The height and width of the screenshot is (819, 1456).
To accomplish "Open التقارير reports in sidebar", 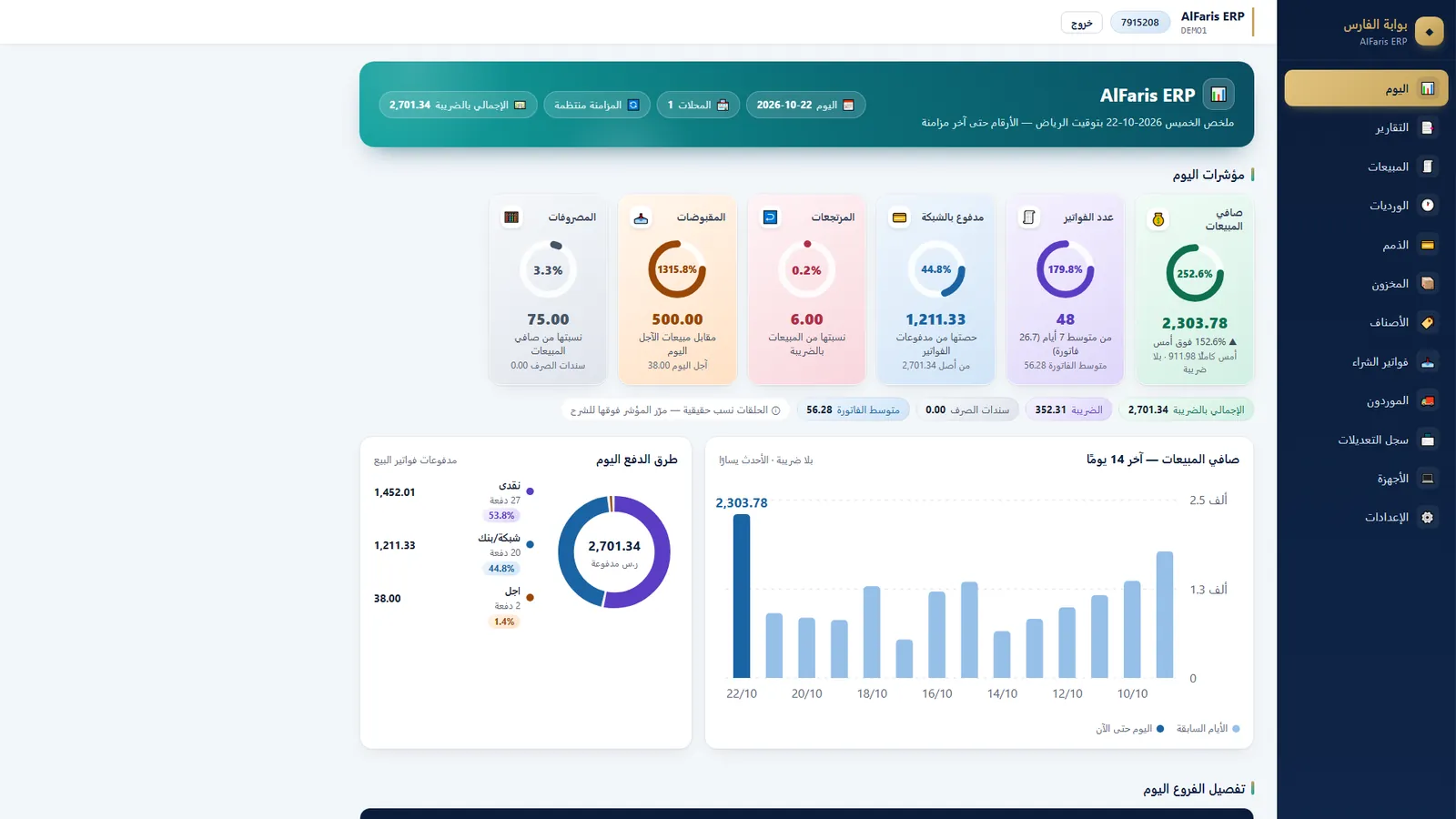I will (x=1366, y=127).
